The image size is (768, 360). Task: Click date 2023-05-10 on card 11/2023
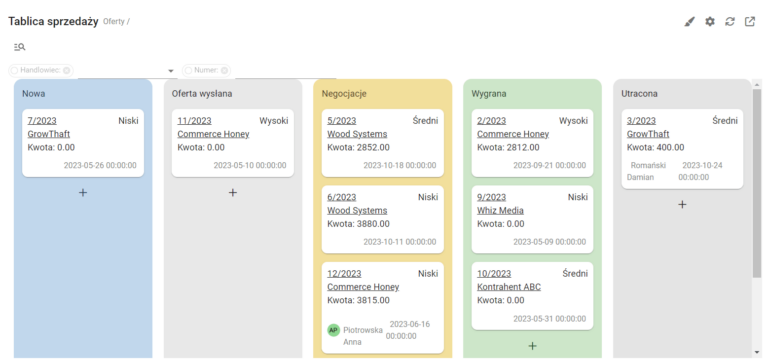pyautogui.click(x=250, y=166)
